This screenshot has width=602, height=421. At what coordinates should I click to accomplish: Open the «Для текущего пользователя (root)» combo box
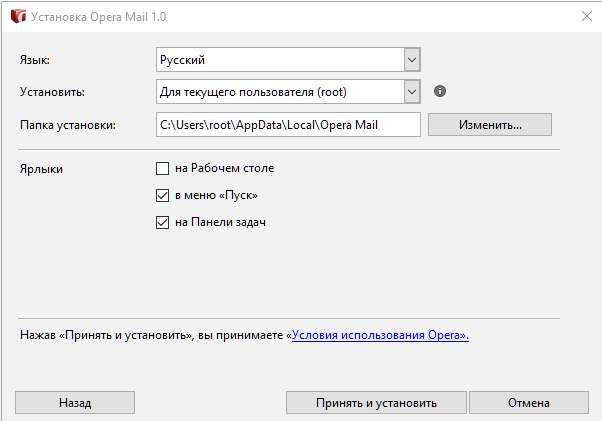tap(288, 92)
